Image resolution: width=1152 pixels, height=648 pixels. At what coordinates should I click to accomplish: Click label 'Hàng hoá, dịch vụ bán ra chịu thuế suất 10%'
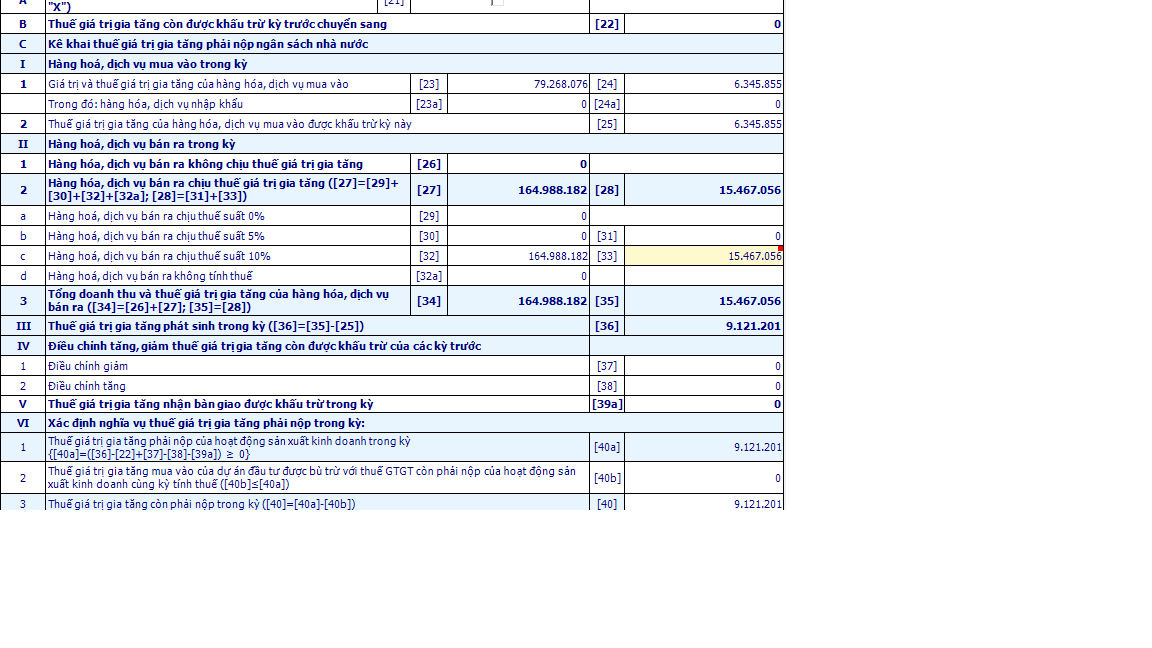click(x=159, y=256)
